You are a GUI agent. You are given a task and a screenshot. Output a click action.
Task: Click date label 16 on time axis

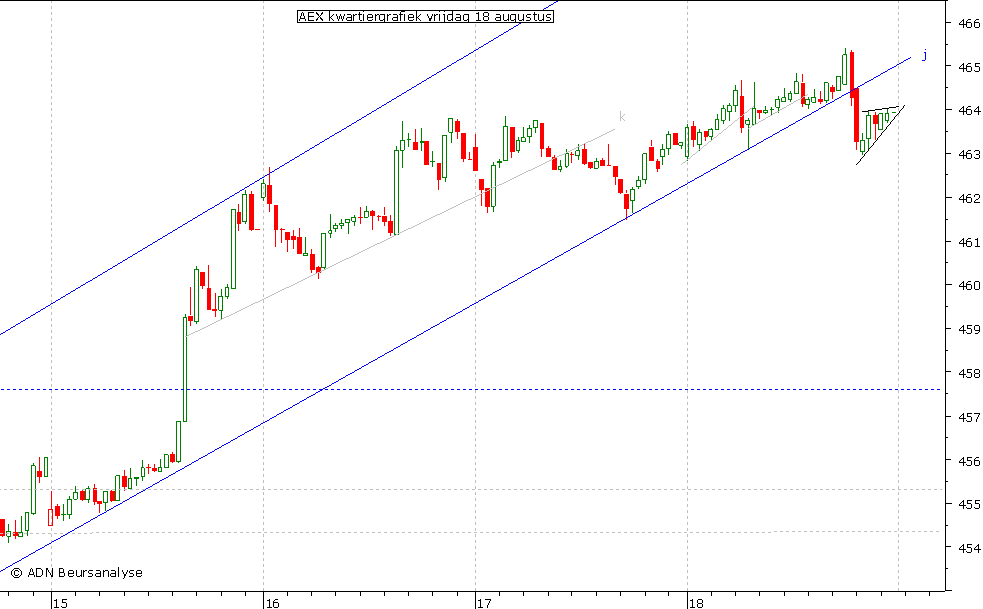coord(272,603)
